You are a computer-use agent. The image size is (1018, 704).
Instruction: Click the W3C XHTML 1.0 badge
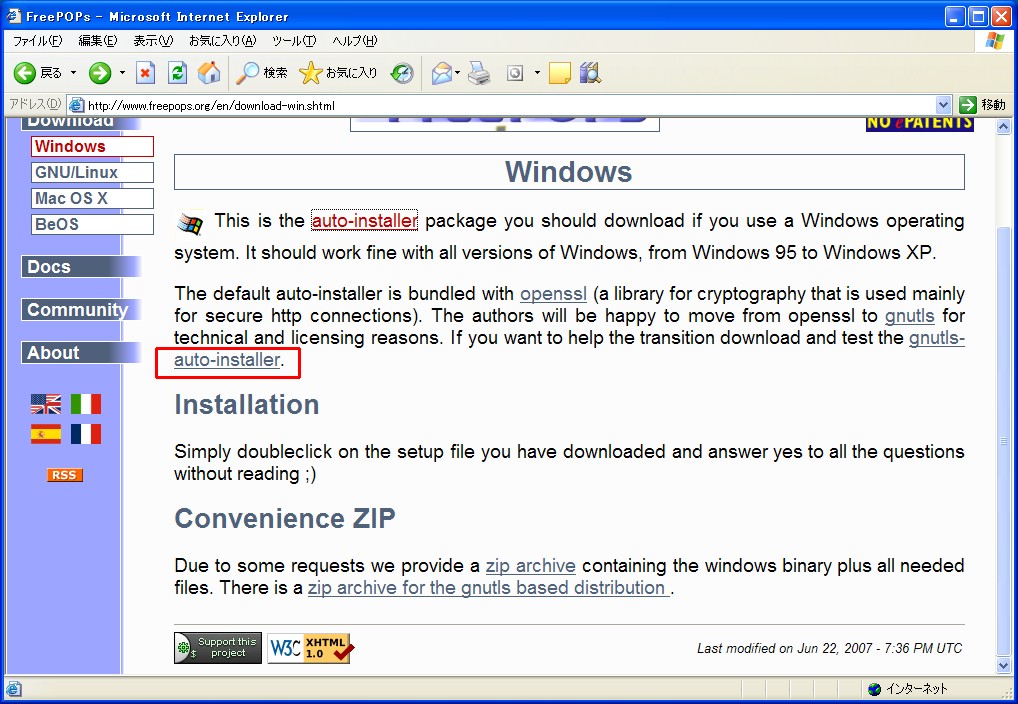[310, 647]
